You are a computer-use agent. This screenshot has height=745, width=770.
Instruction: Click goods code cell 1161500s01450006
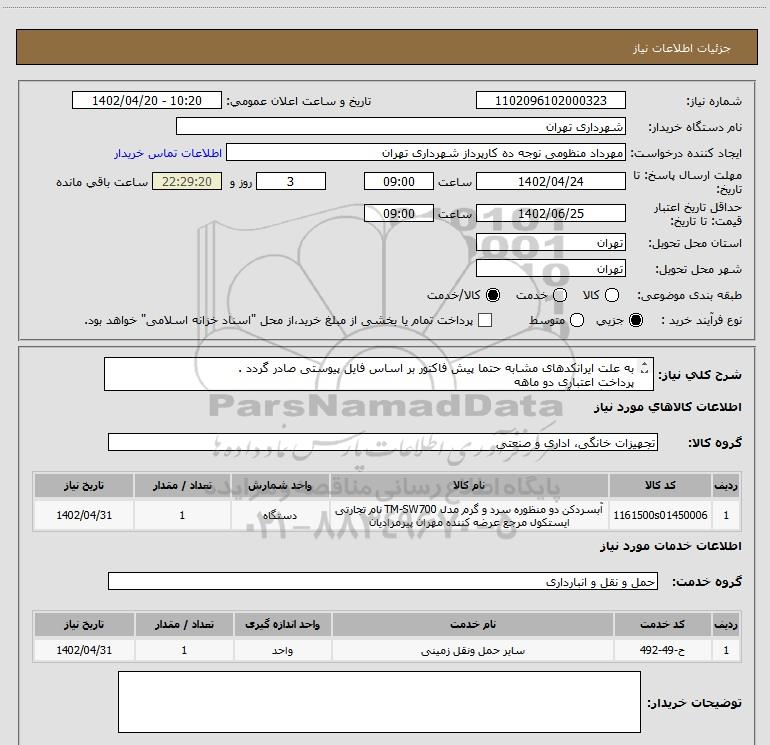pyautogui.click(x=660, y=515)
